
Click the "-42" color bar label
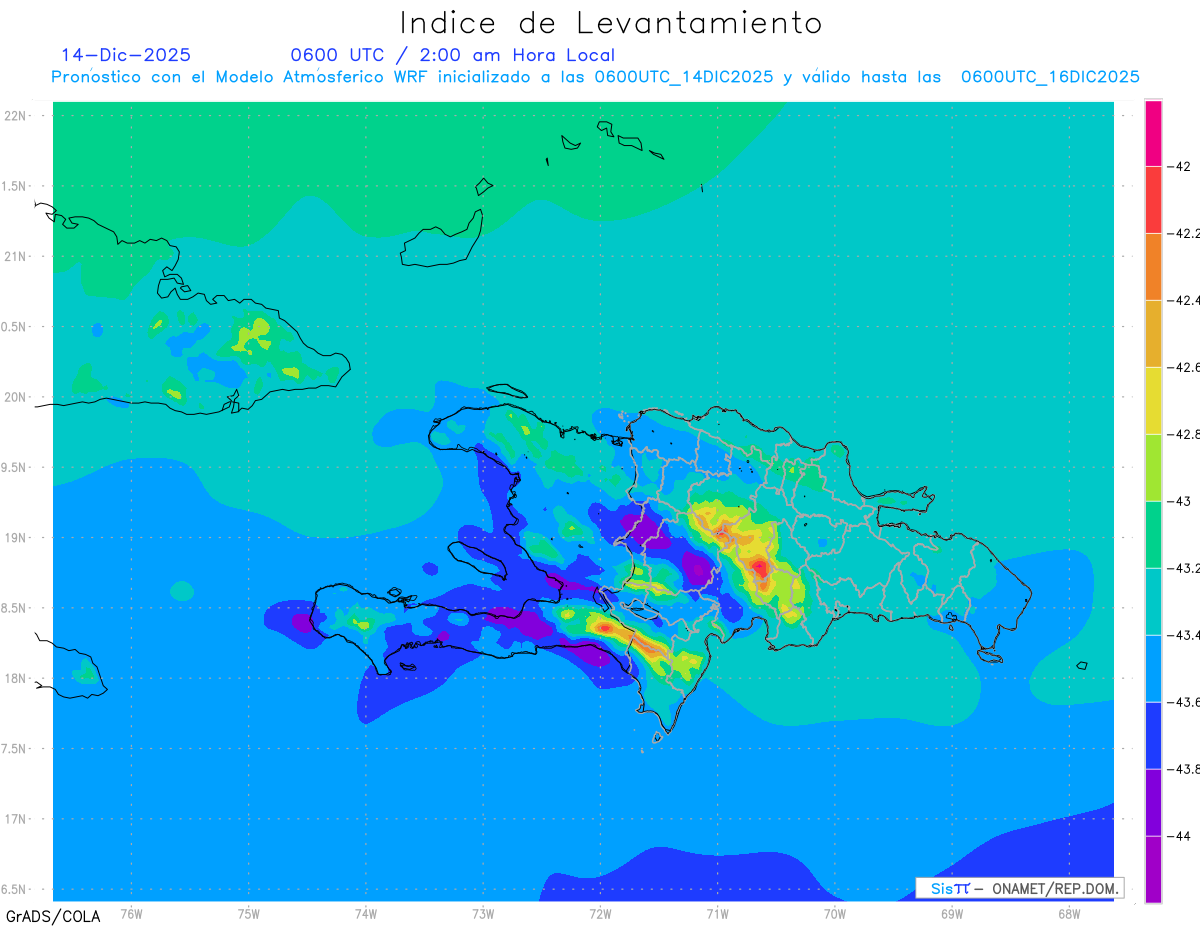(x=1180, y=166)
